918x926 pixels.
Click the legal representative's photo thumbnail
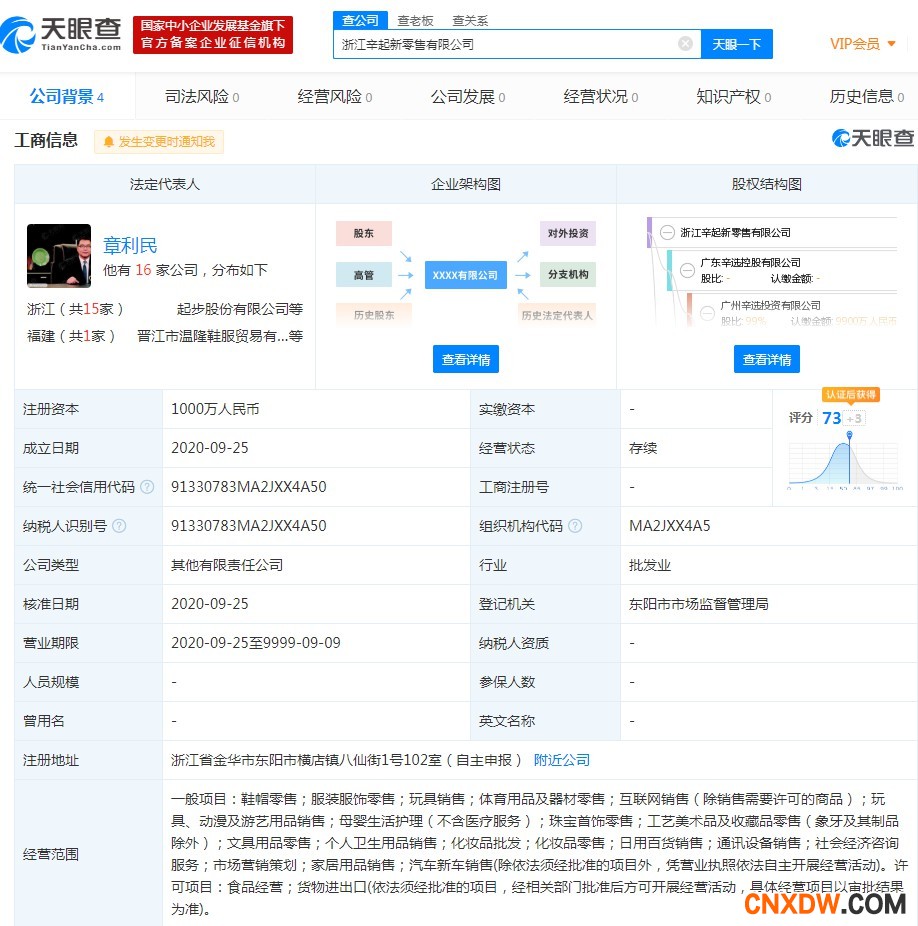(x=59, y=256)
